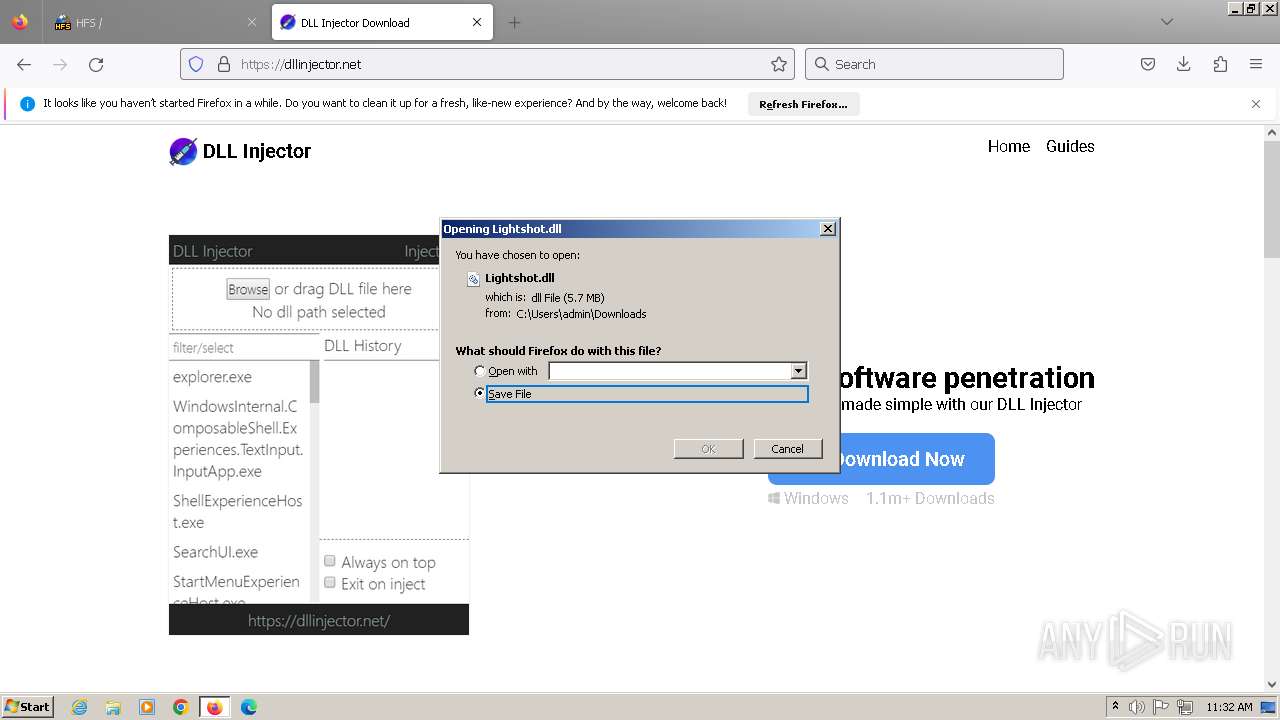1280x720 pixels.
Task: Open Google Chrome from the taskbar
Action: pyautogui.click(x=181, y=707)
